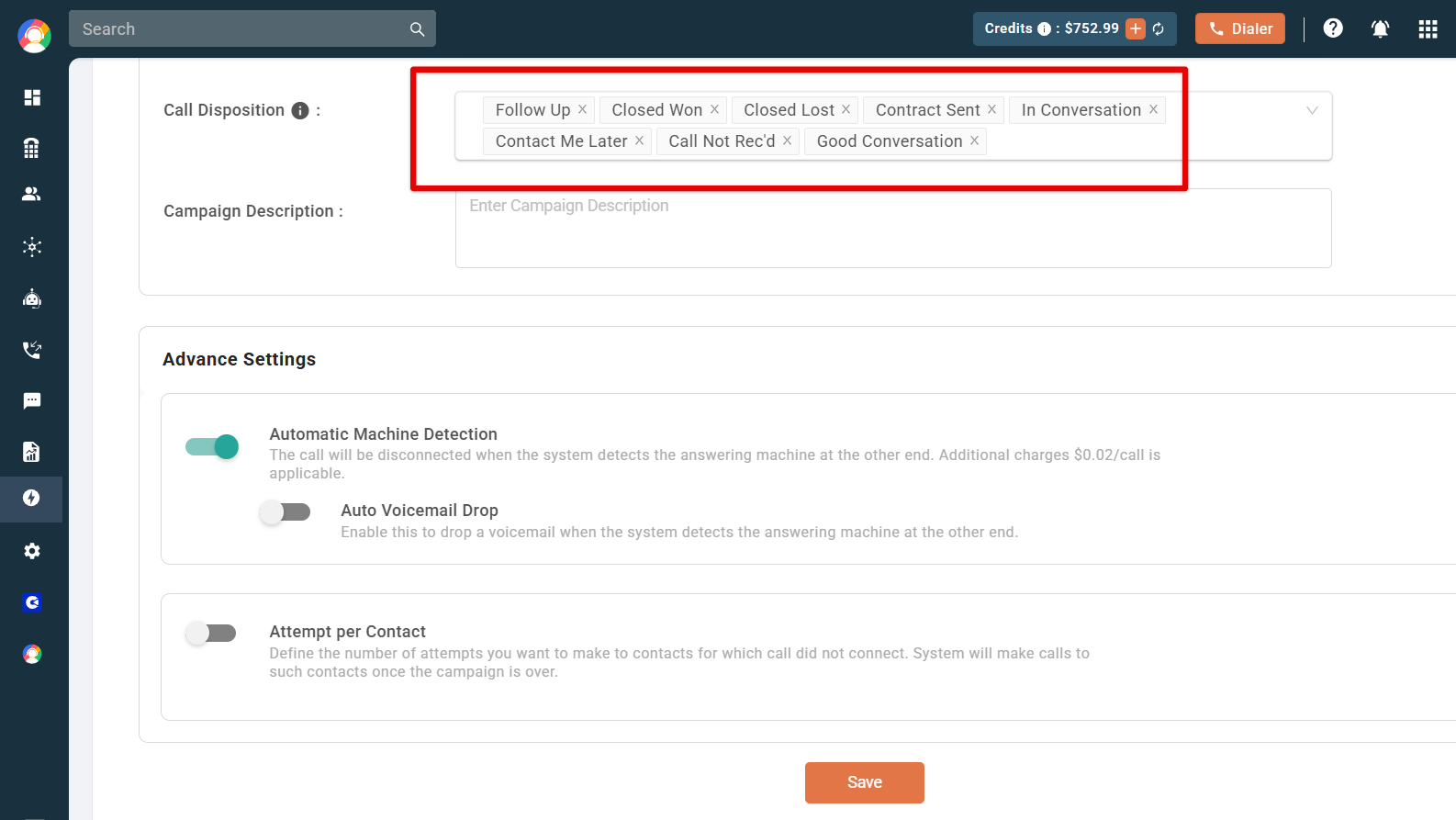Open the integrations hub icon in sidebar
Image resolution: width=1456 pixels, height=820 pixels.
tap(32, 246)
